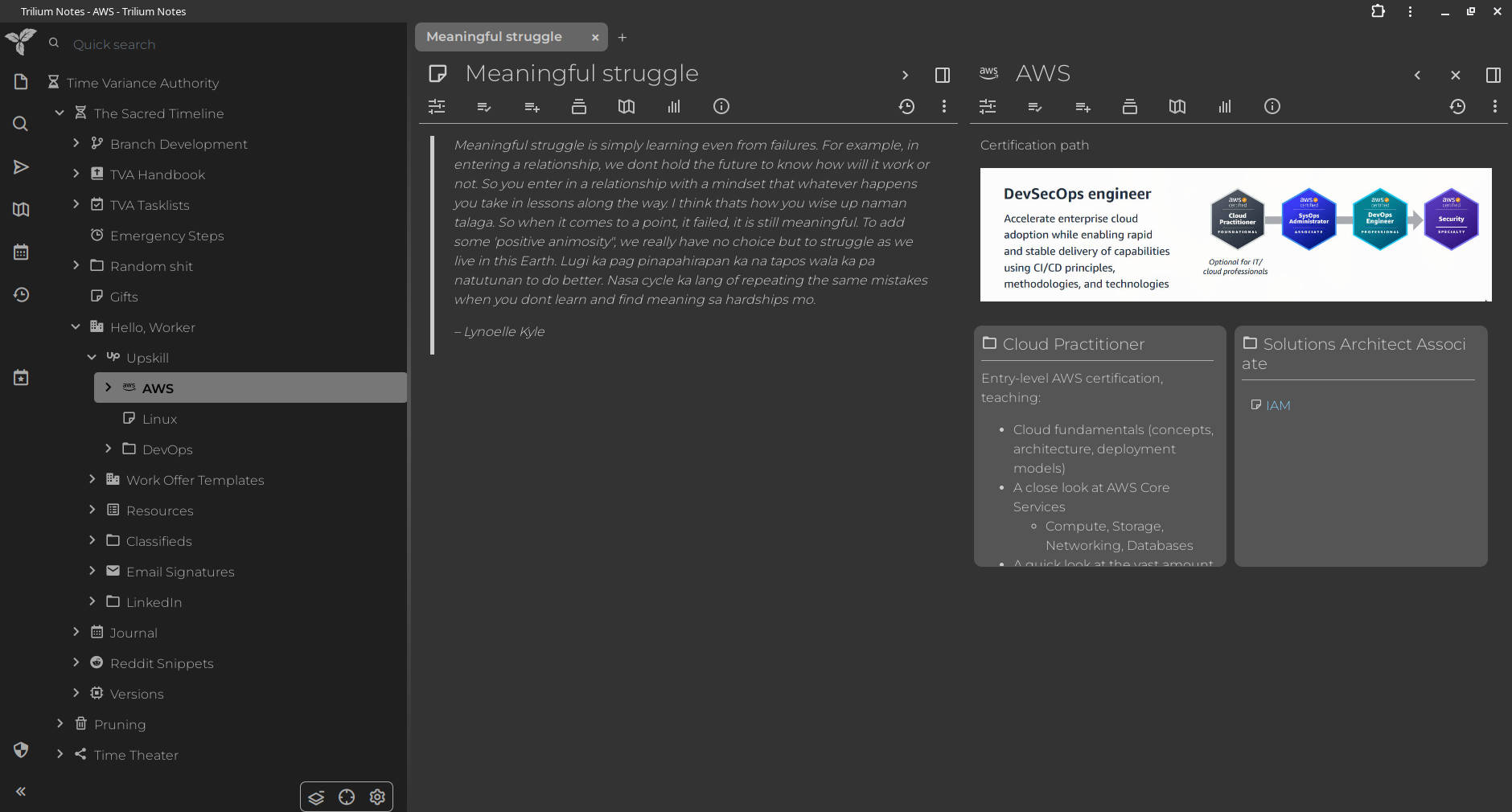Open Owned Attributes in AWS pane ribbon

tap(1035, 106)
